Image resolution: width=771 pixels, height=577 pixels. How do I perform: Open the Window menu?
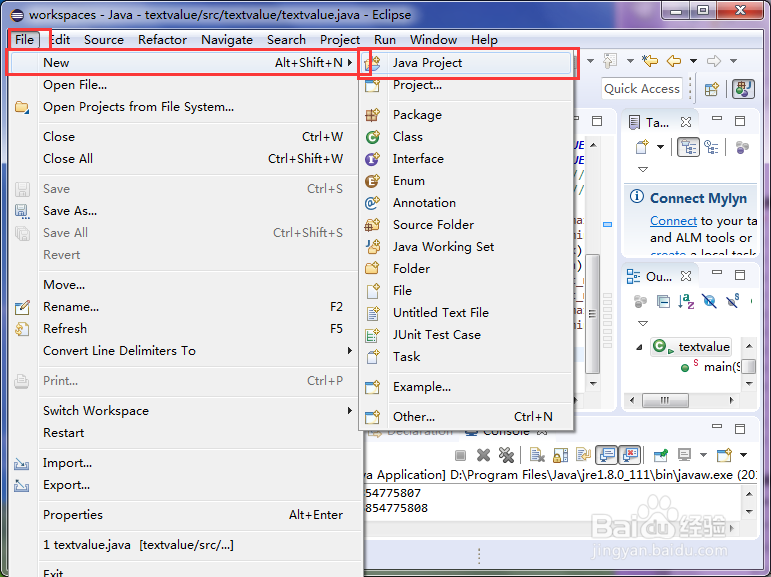pos(433,40)
